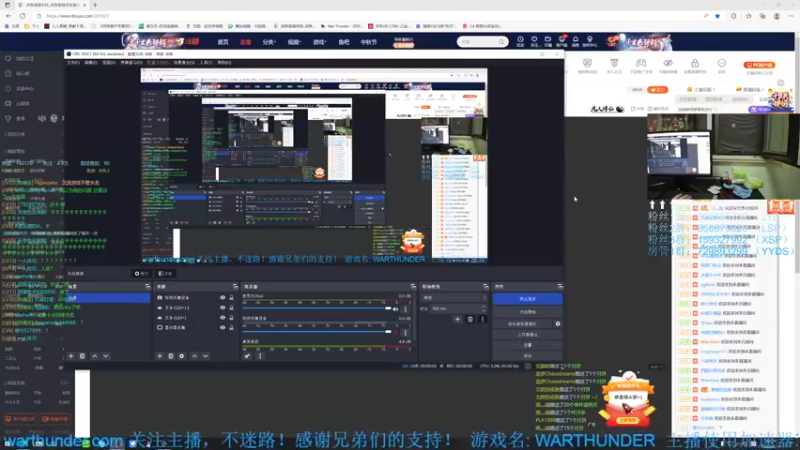Toggle lock on 显示器采集 source
The image size is (800, 450).
(231, 328)
